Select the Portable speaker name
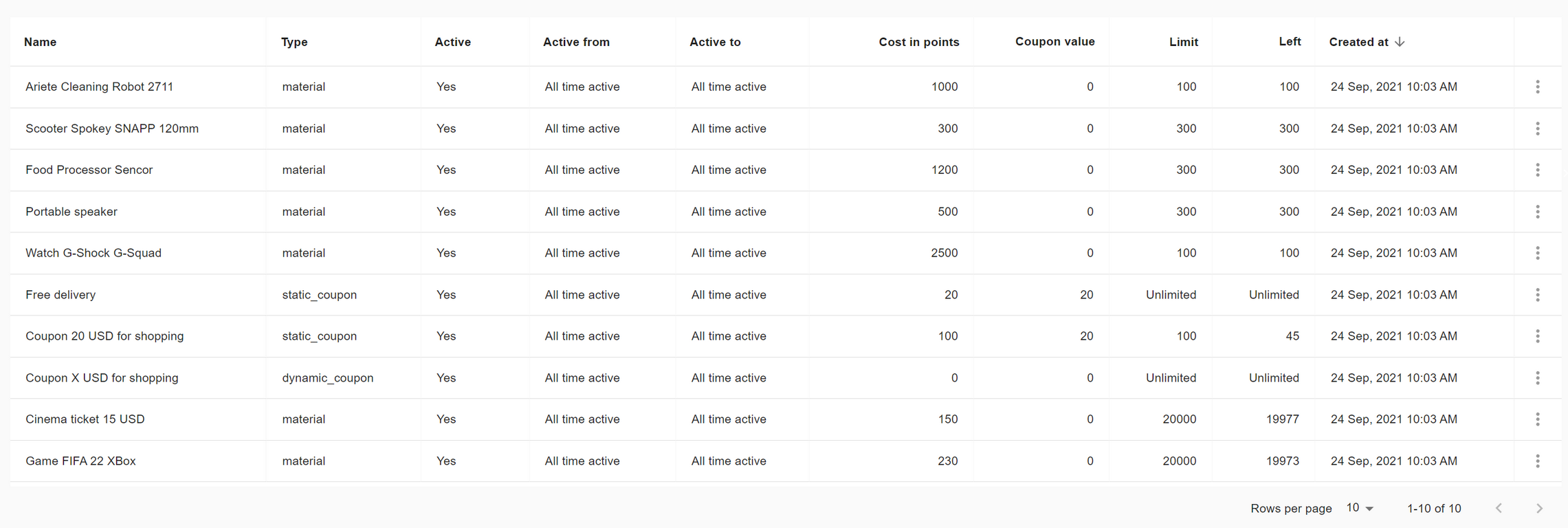1568x528 pixels. pos(71,212)
